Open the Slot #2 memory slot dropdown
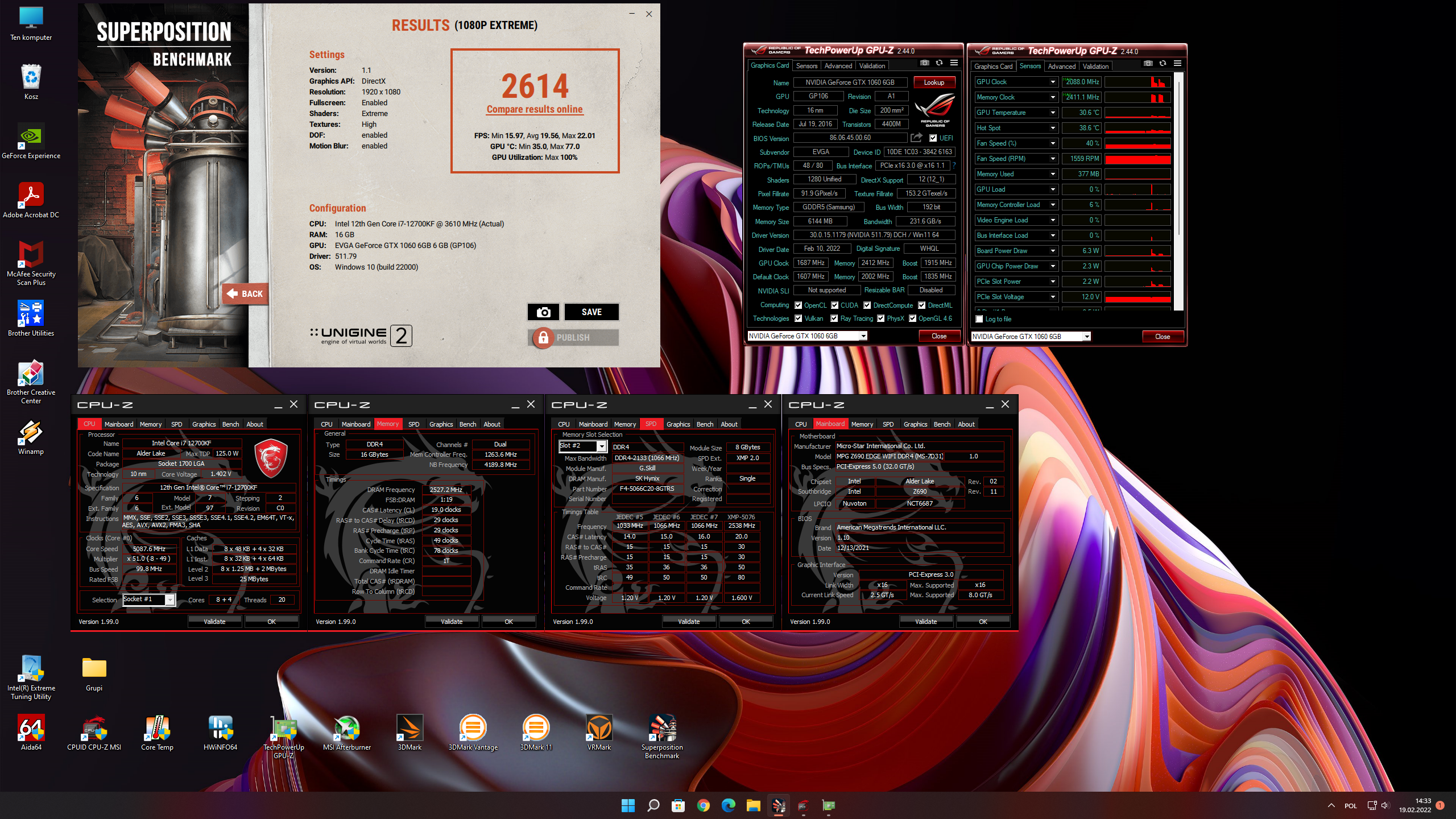The width and height of the screenshot is (1456, 819). point(602,446)
